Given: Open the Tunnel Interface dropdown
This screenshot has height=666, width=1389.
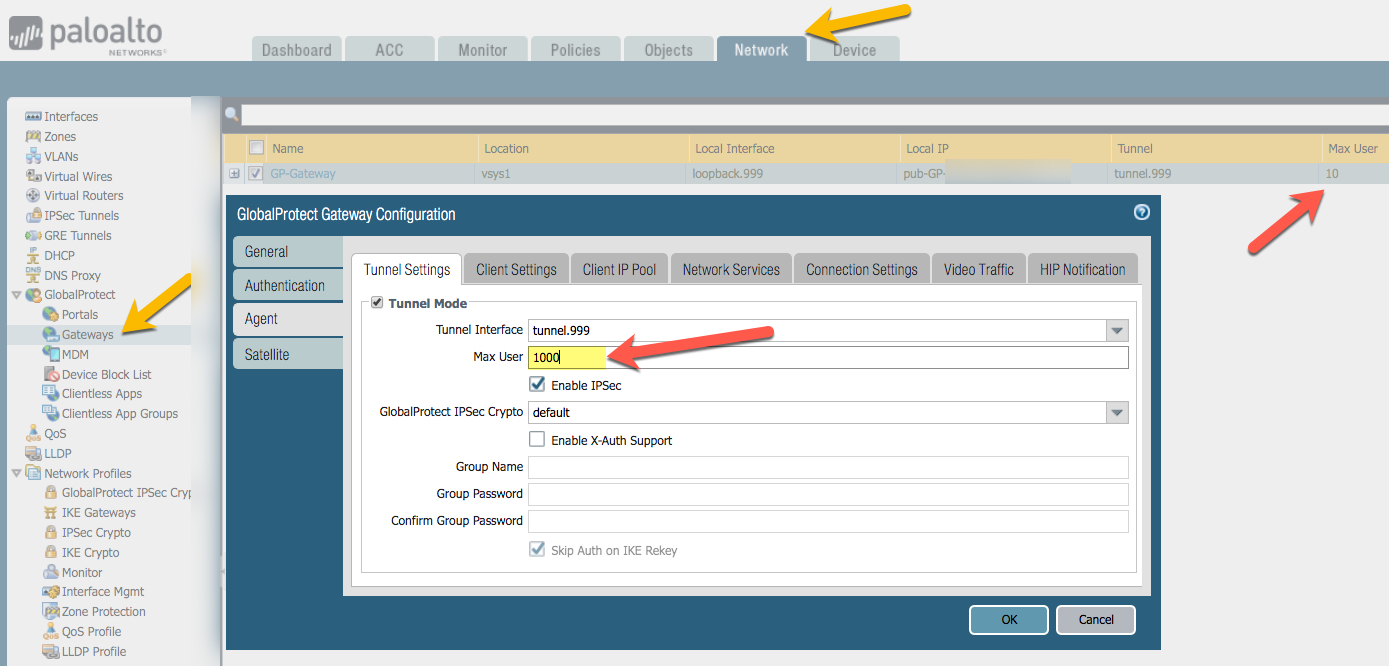Looking at the screenshot, I should click(x=1117, y=330).
